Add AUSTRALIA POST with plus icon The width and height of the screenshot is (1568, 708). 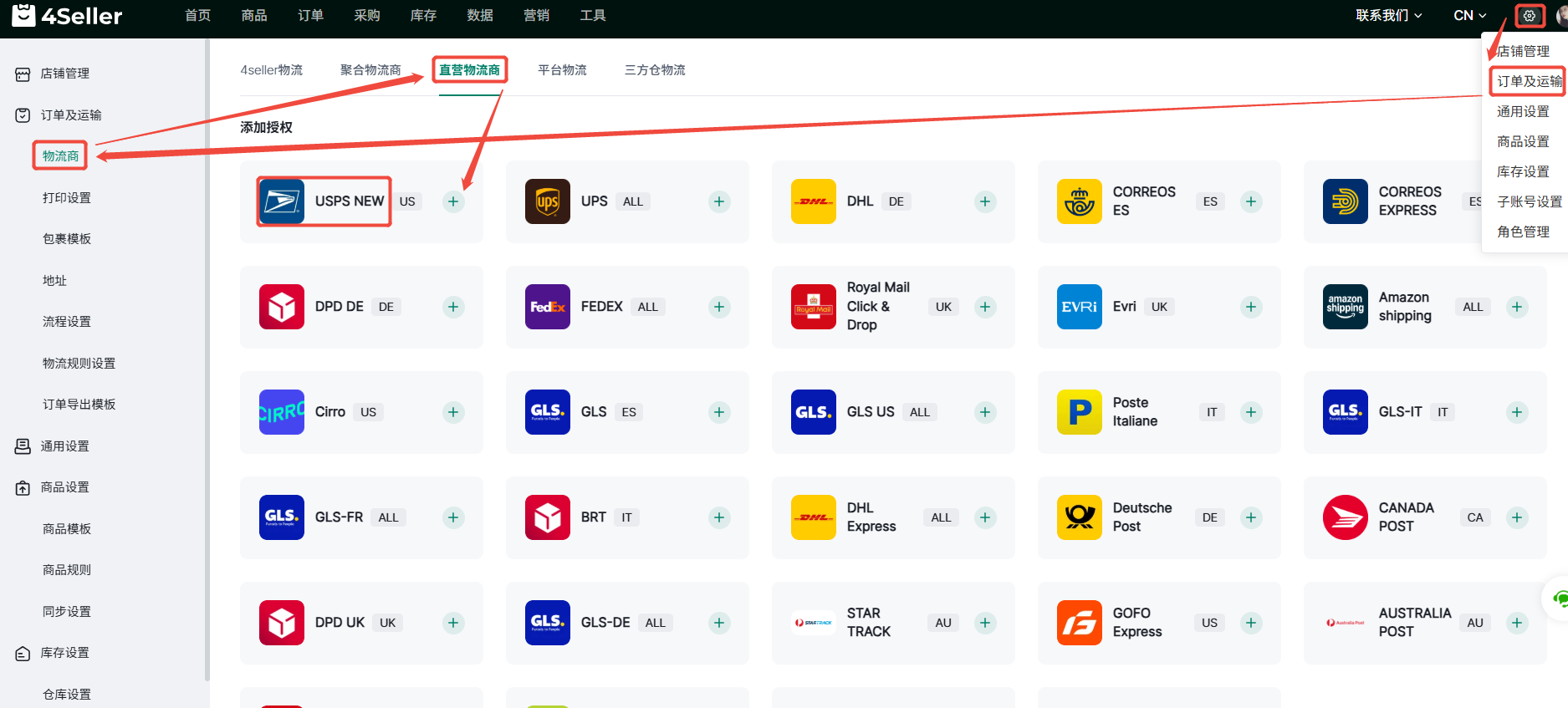[x=1517, y=623]
